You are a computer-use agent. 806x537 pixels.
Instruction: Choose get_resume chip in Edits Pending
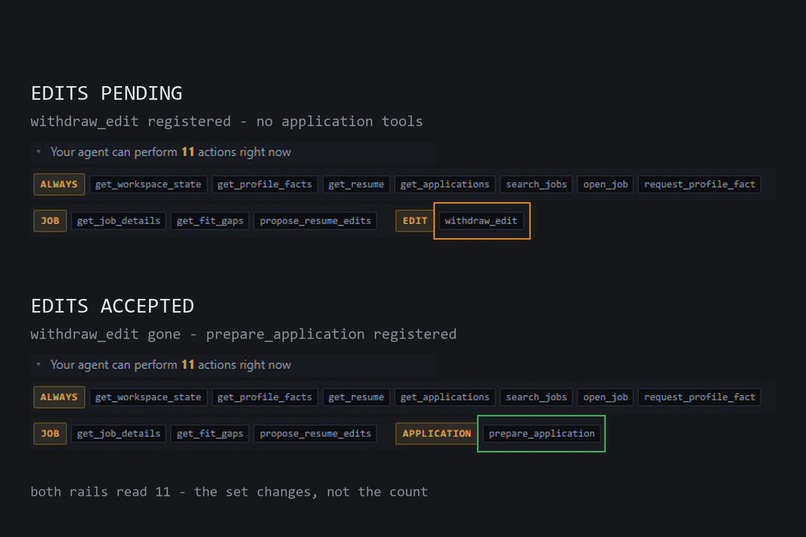click(356, 184)
